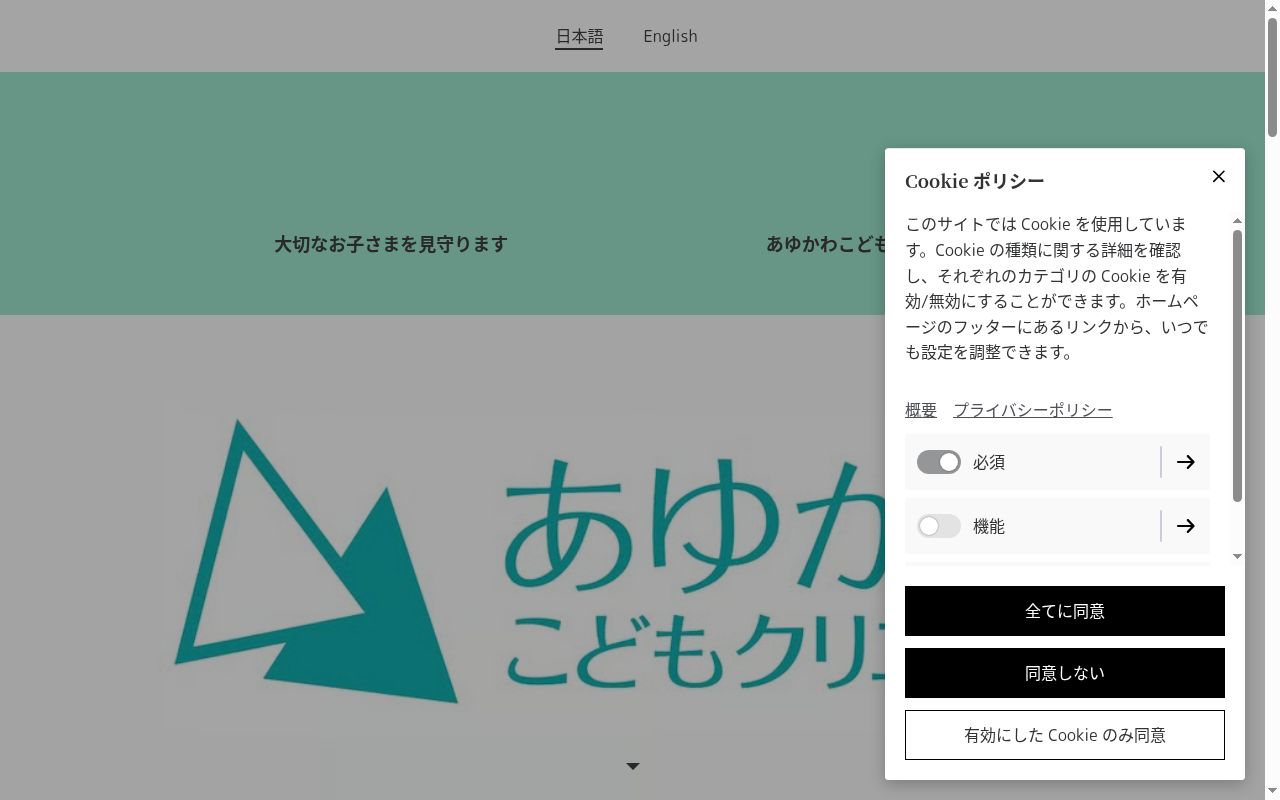Click the clinic logo image

[524, 565]
